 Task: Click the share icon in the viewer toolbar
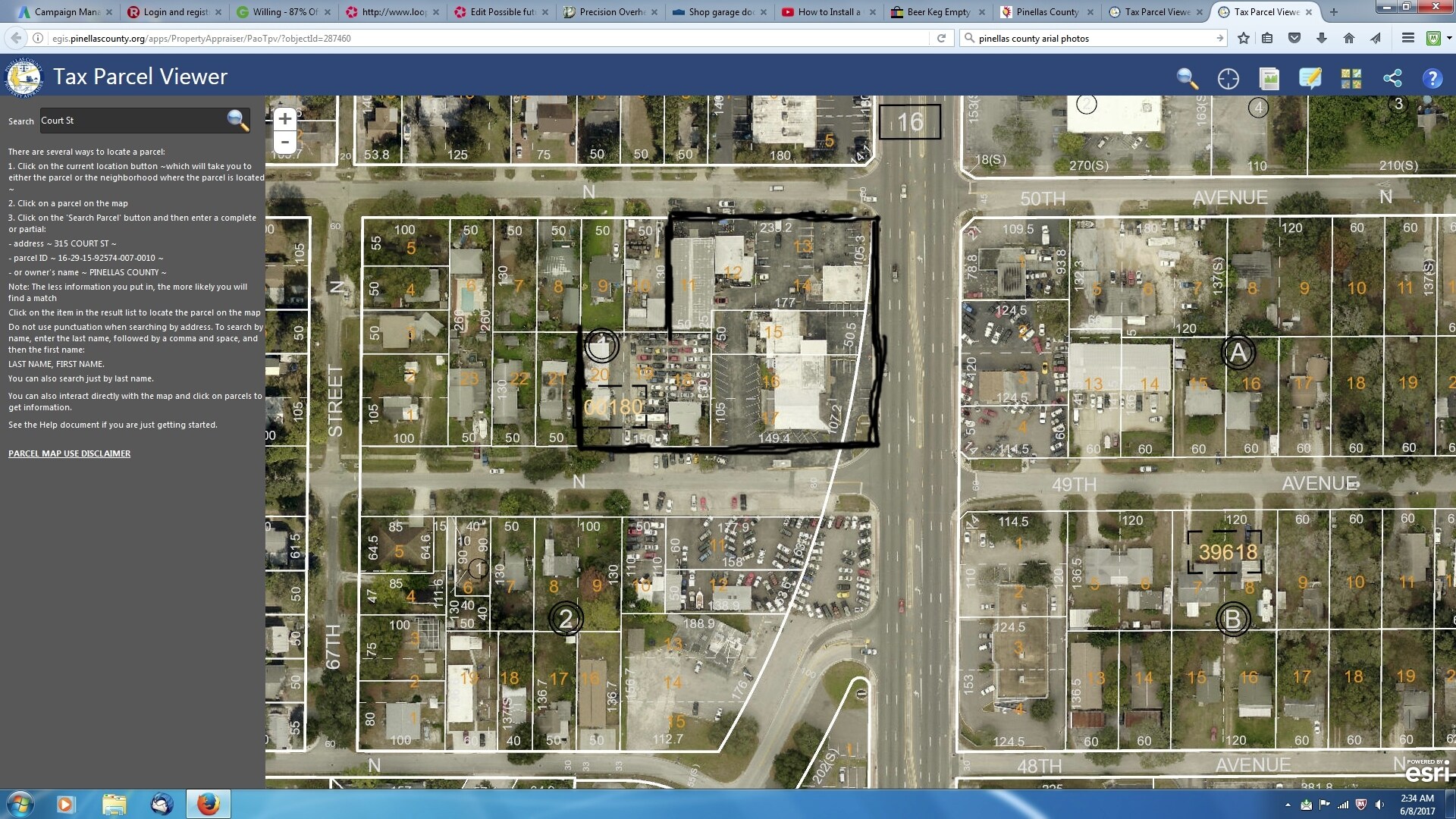point(1392,78)
